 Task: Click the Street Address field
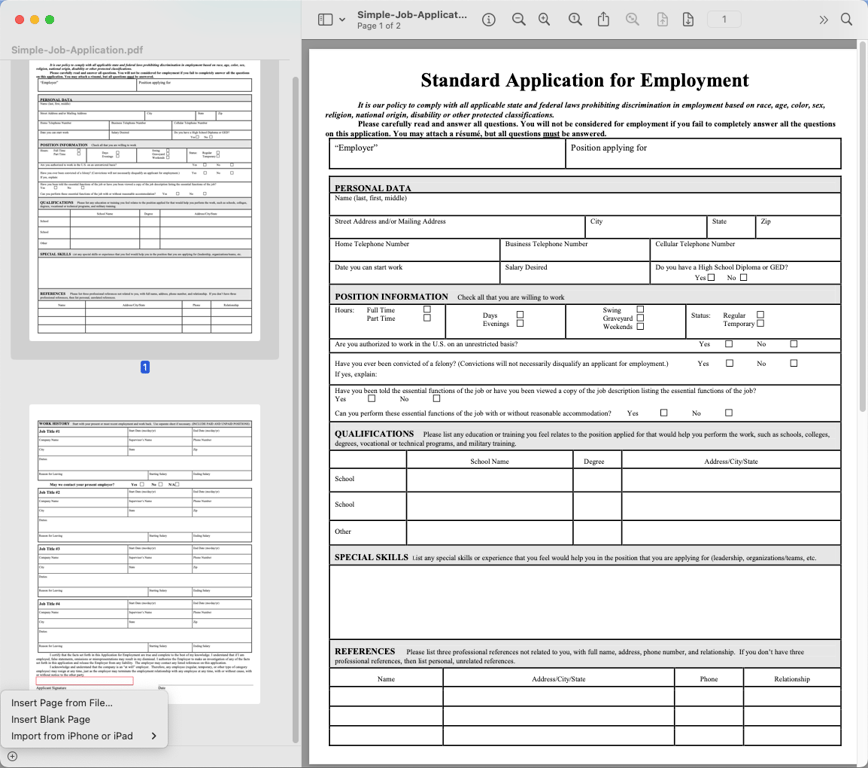457,228
